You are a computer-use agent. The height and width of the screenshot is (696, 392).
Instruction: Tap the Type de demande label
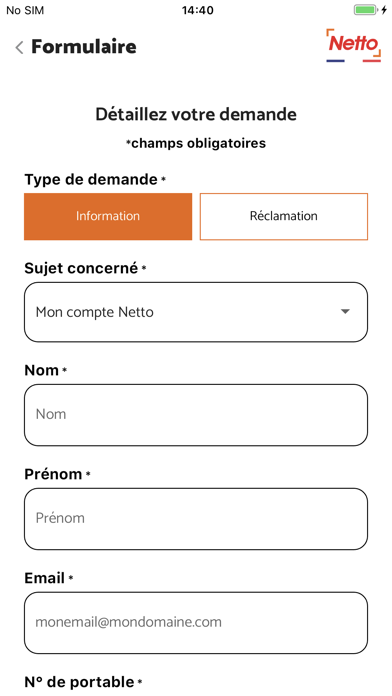pos(91,179)
